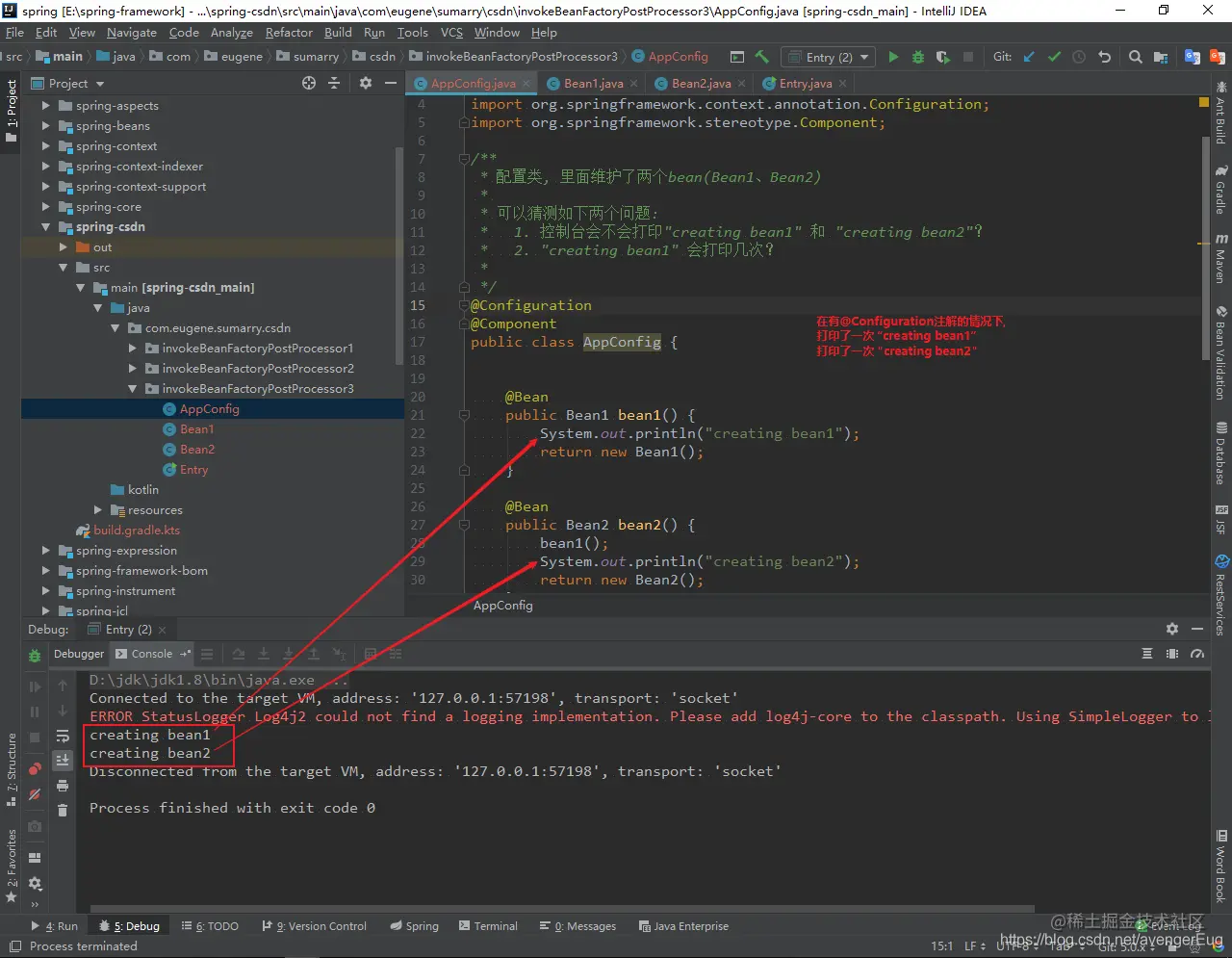Expand the spring-expression module
1232x958 pixels.
tap(45, 551)
